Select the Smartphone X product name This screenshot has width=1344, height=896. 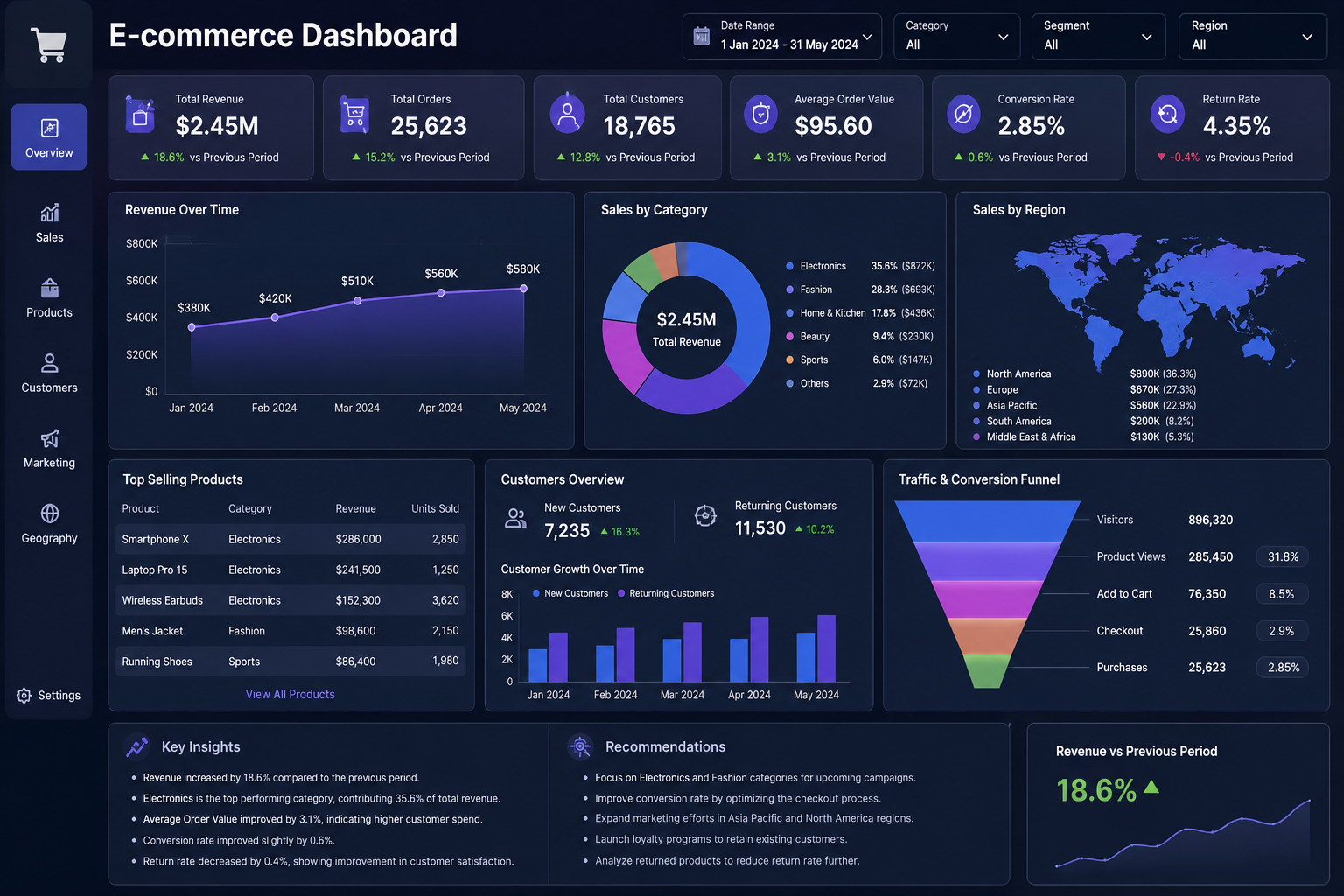tap(156, 539)
